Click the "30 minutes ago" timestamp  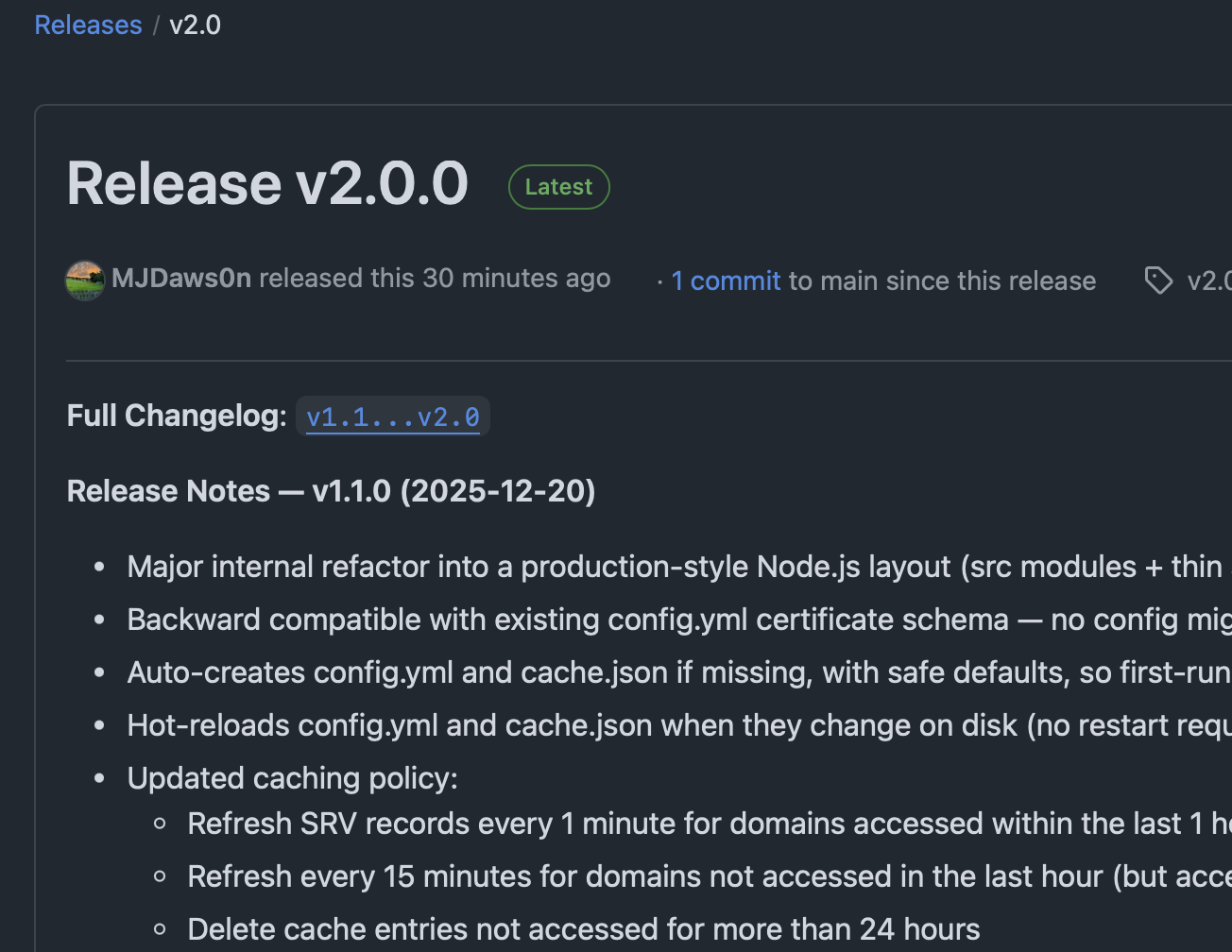coord(516,279)
